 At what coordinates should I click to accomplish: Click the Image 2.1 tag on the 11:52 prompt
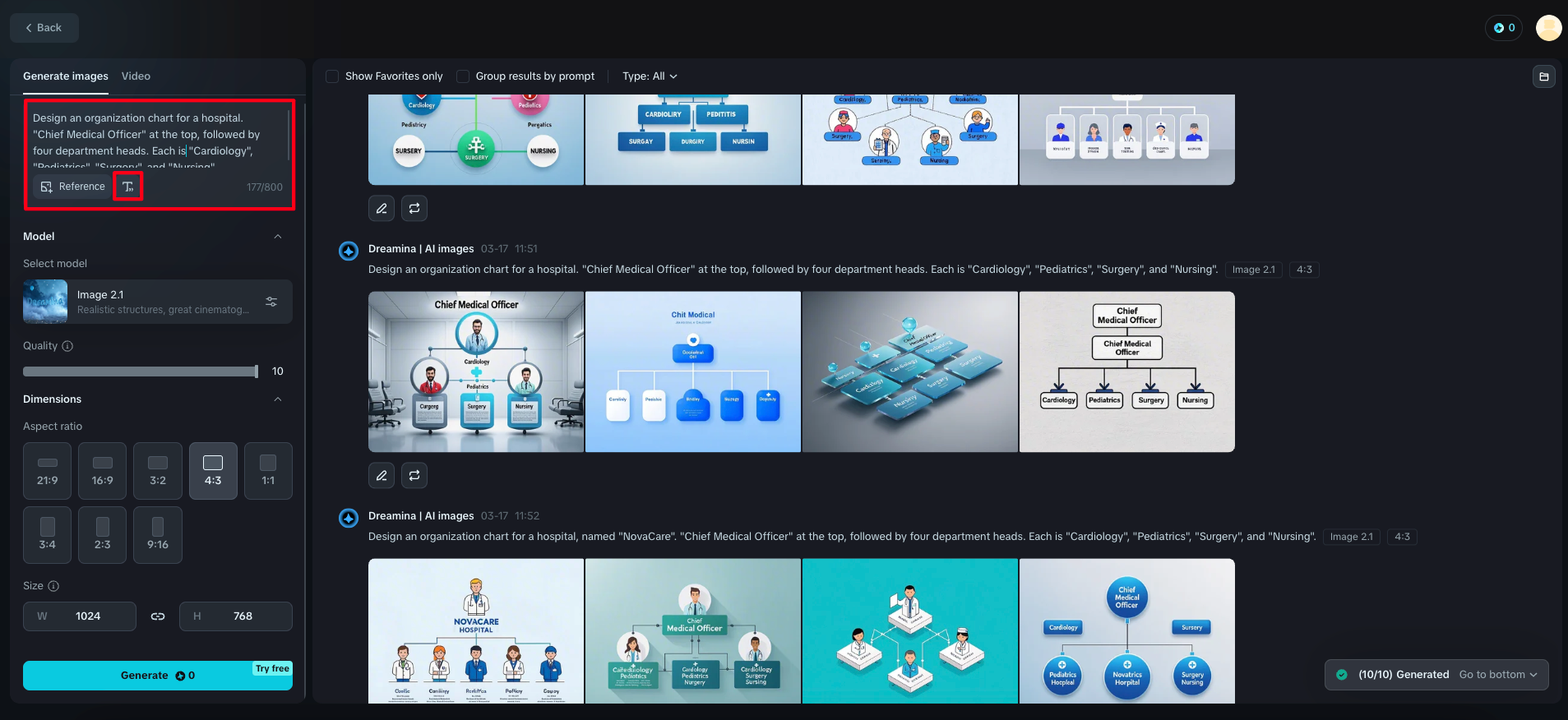click(1352, 537)
